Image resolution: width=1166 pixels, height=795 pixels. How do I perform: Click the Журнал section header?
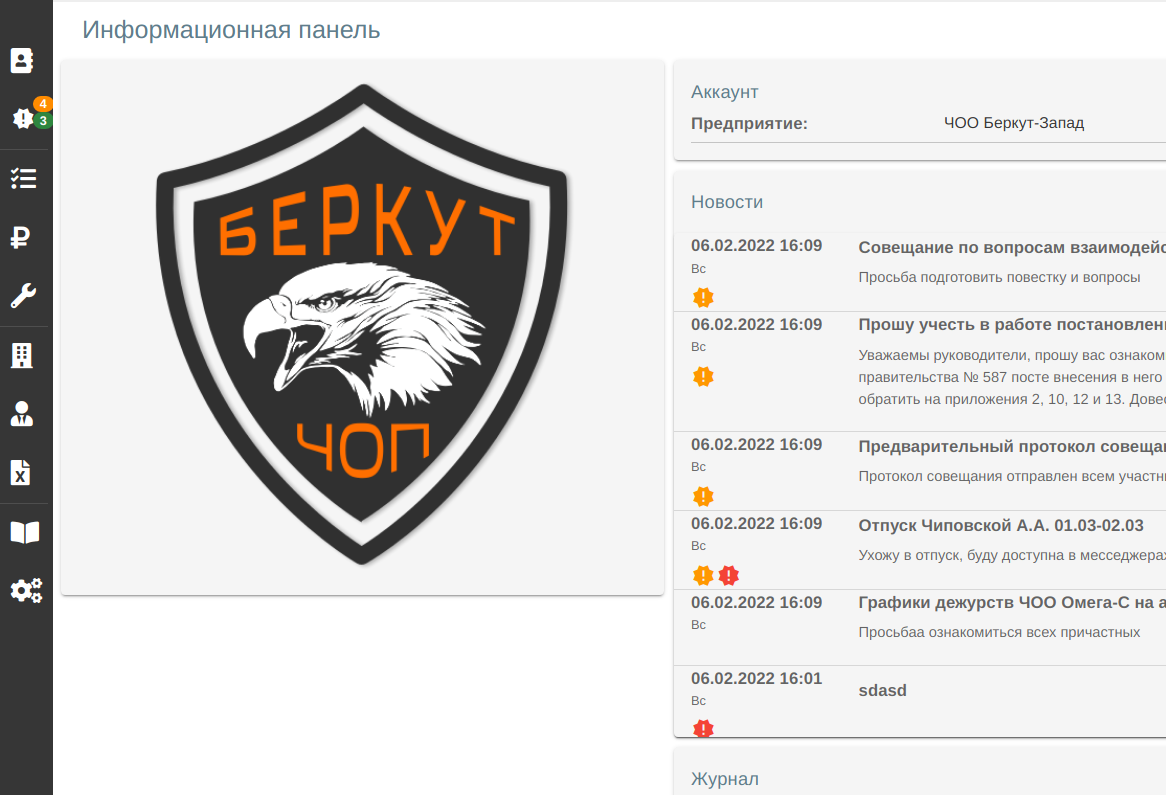point(724,779)
